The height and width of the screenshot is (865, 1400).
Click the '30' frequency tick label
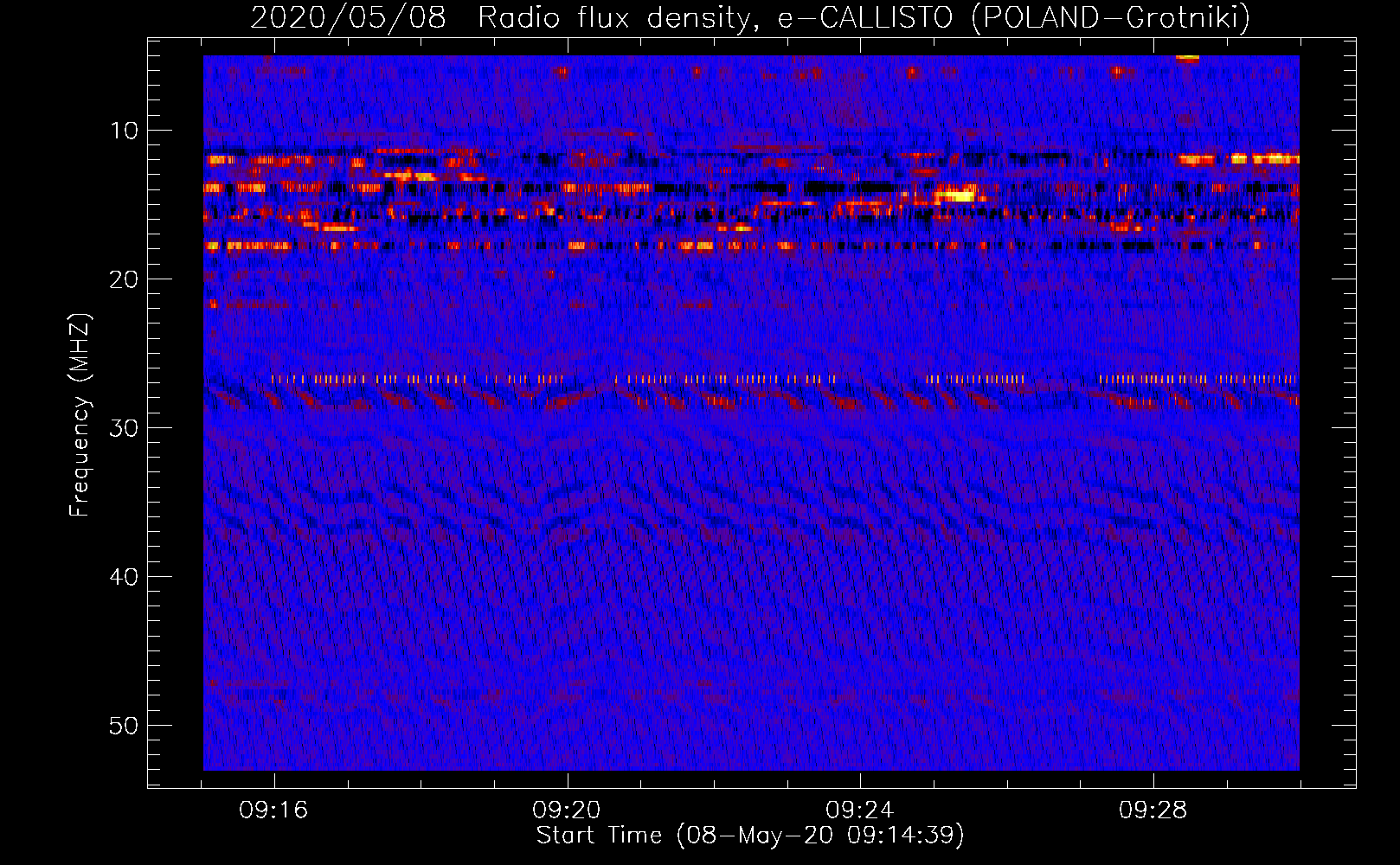tap(125, 428)
